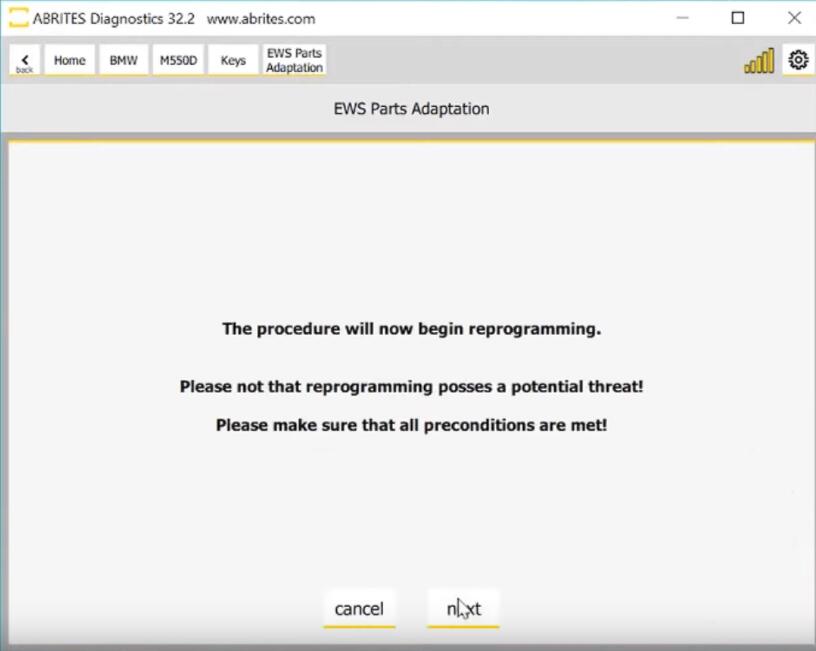Minimize the ABRITES Diagnostics window
Image resolution: width=816 pixels, height=651 pixels.
tap(682, 18)
